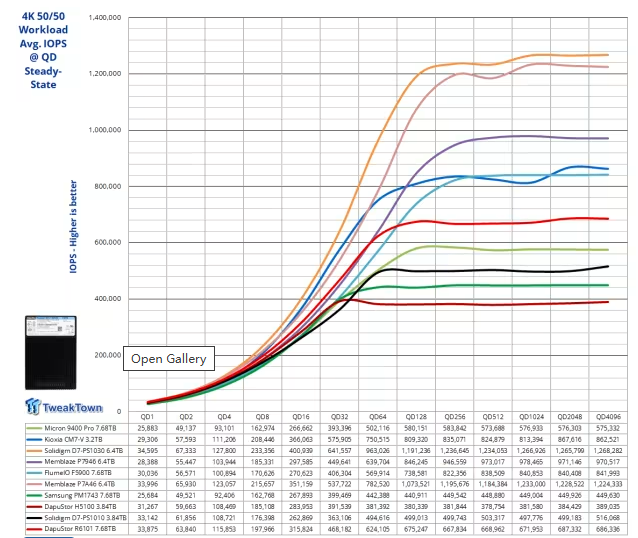Click the value 33,875 in DapuStor R6101 row

pos(147,529)
